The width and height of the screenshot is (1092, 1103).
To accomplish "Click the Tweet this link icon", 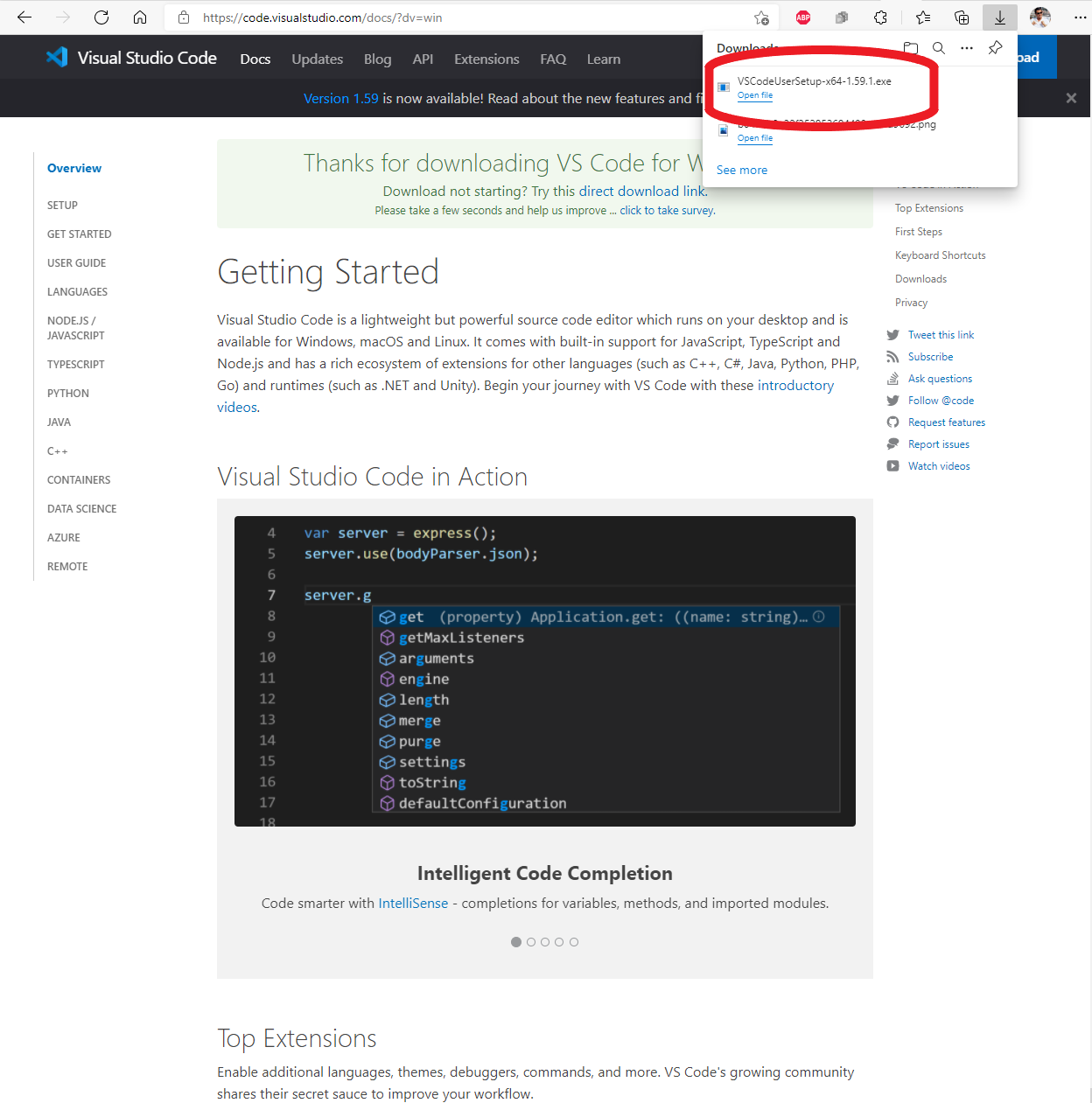I will click(892, 335).
